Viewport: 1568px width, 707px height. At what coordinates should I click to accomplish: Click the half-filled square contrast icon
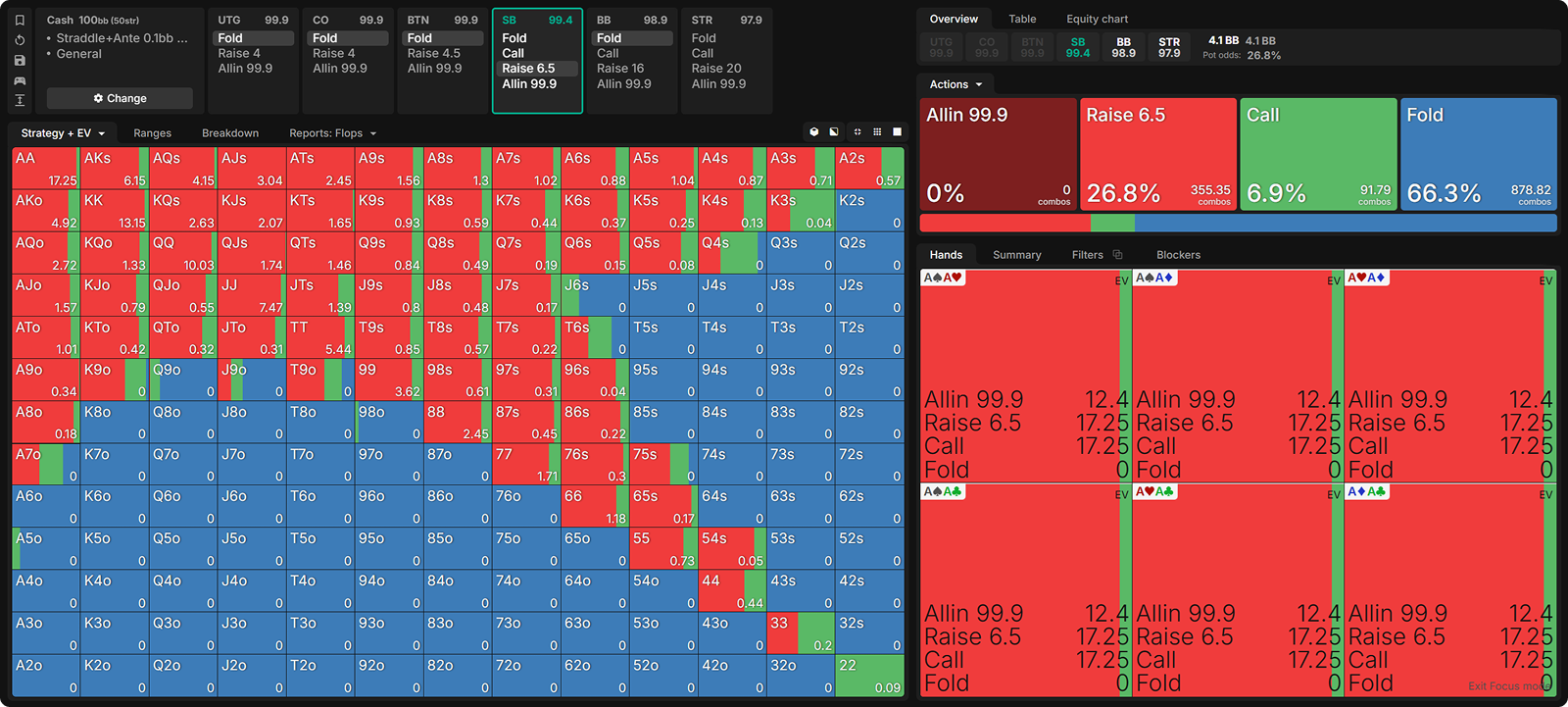pyautogui.click(x=834, y=131)
